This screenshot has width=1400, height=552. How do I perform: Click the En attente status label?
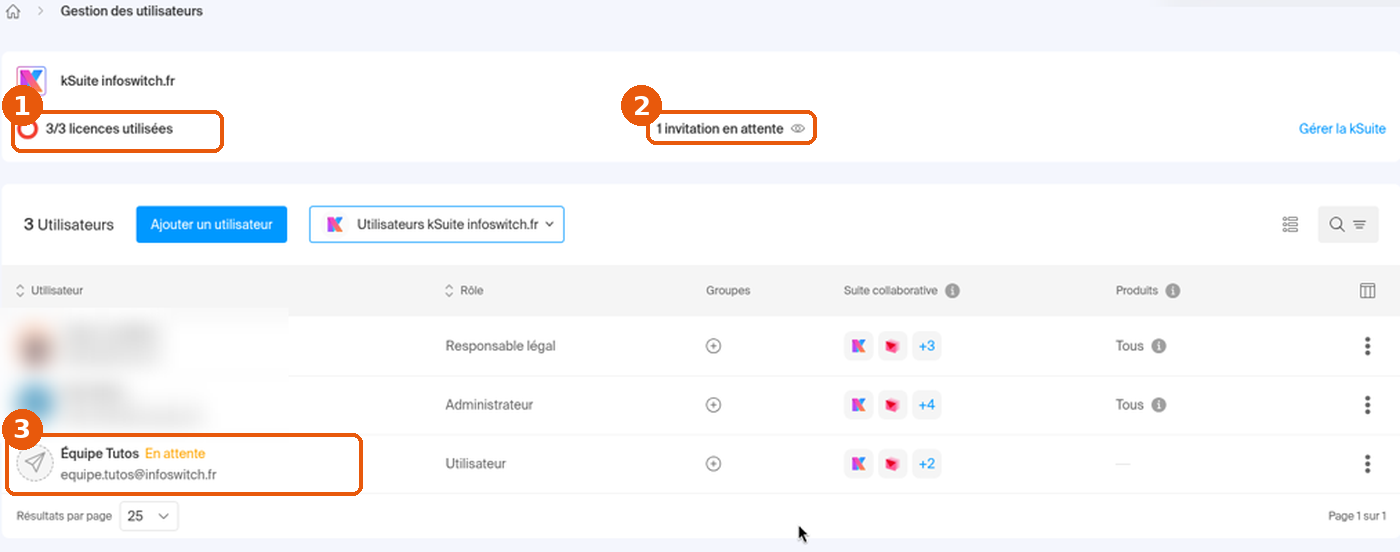[x=175, y=454]
